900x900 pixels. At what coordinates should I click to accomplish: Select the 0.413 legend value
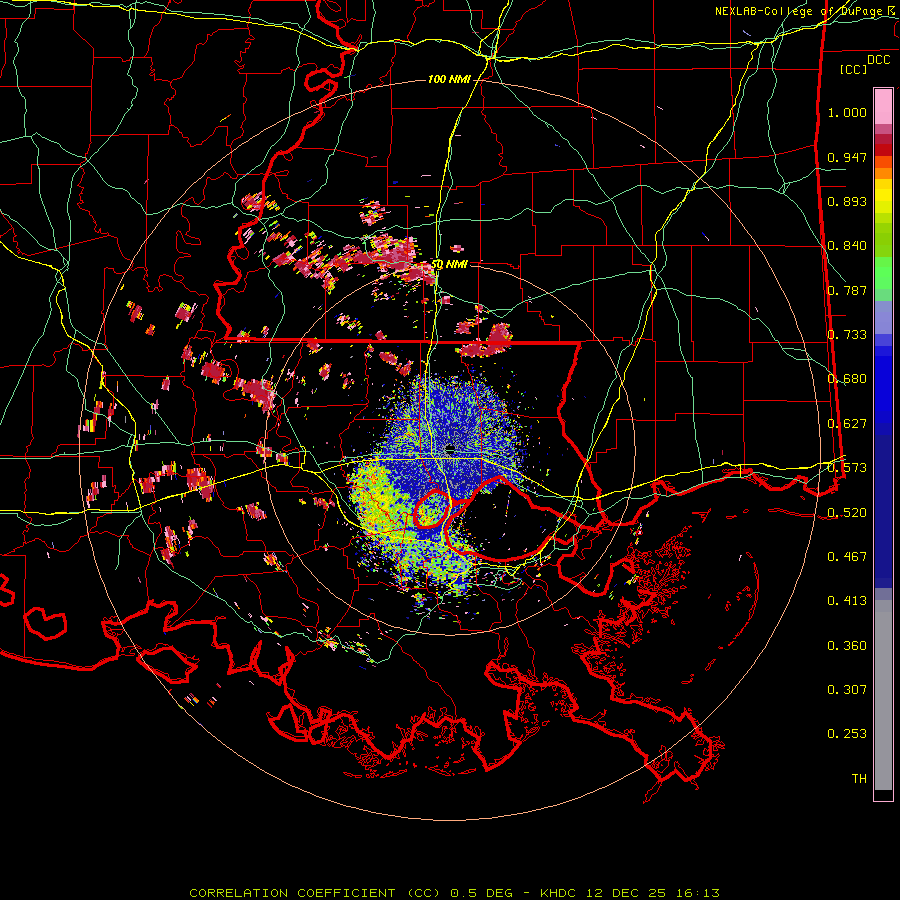[847, 601]
